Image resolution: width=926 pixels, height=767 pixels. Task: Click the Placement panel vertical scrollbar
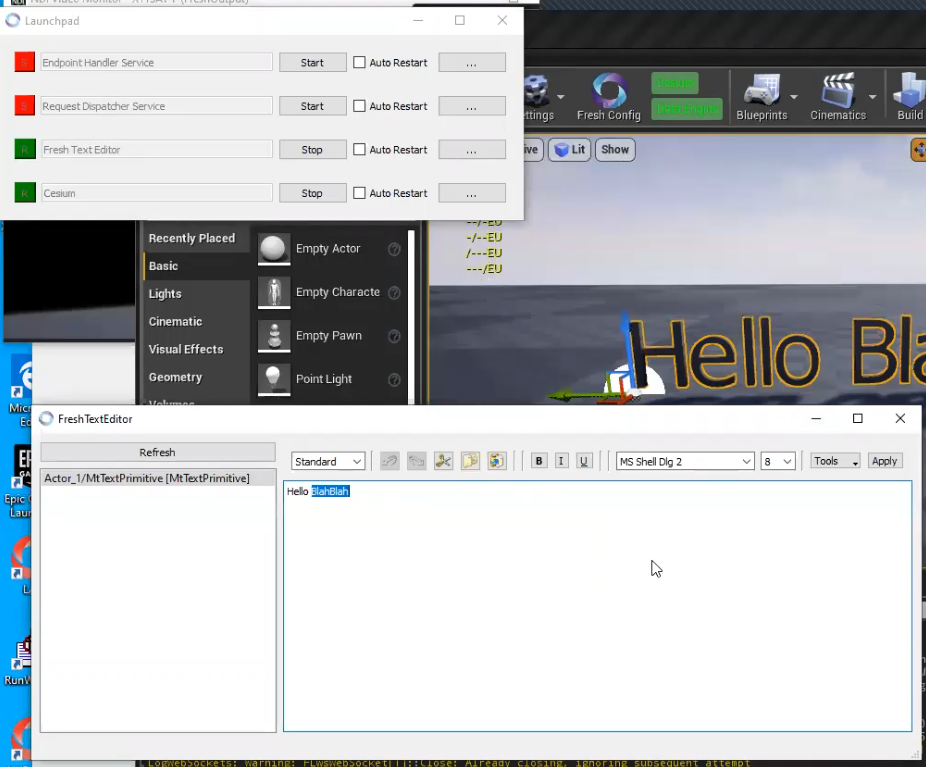tap(411, 317)
